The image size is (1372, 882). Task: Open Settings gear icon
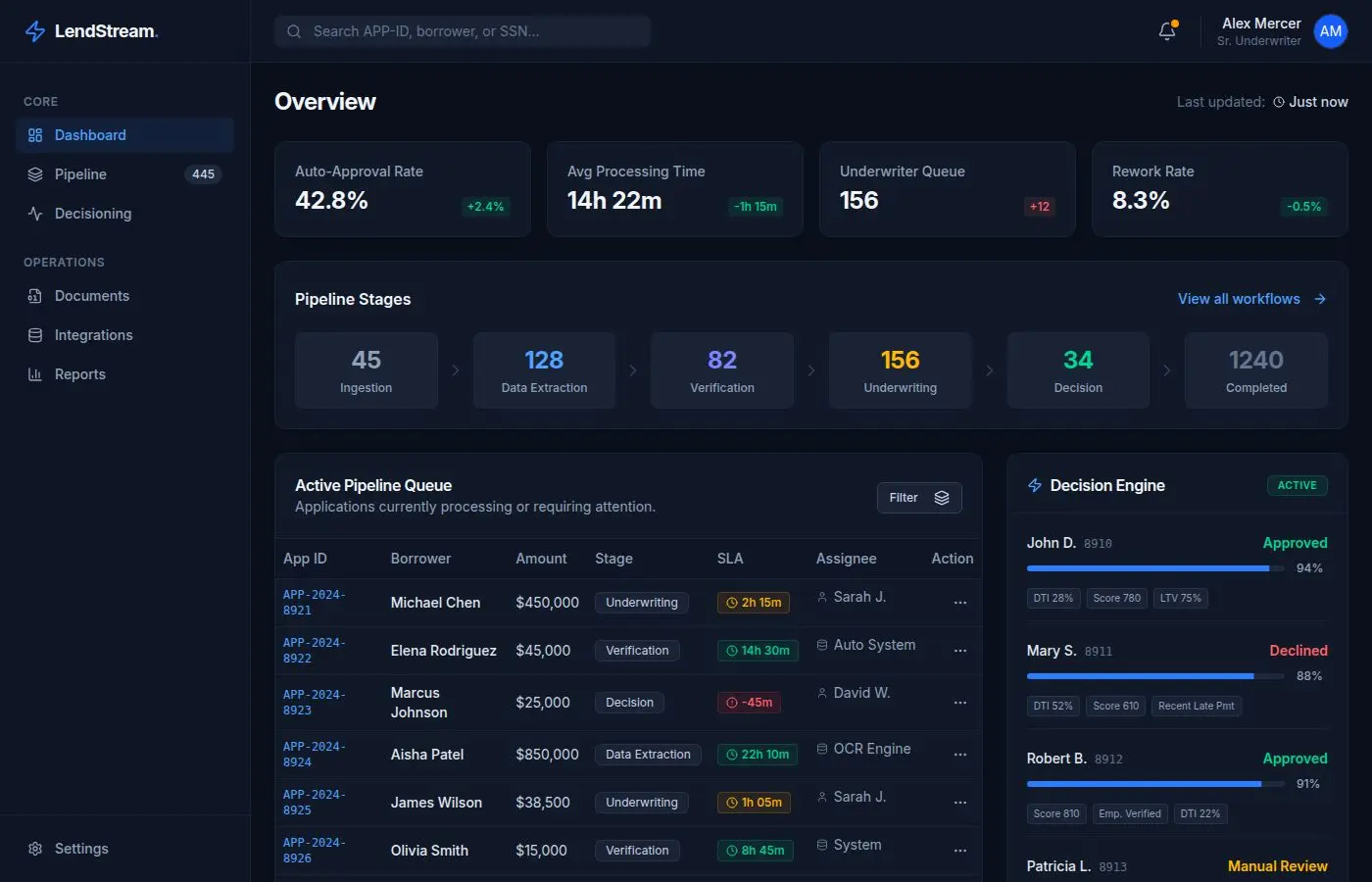click(35, 849)
